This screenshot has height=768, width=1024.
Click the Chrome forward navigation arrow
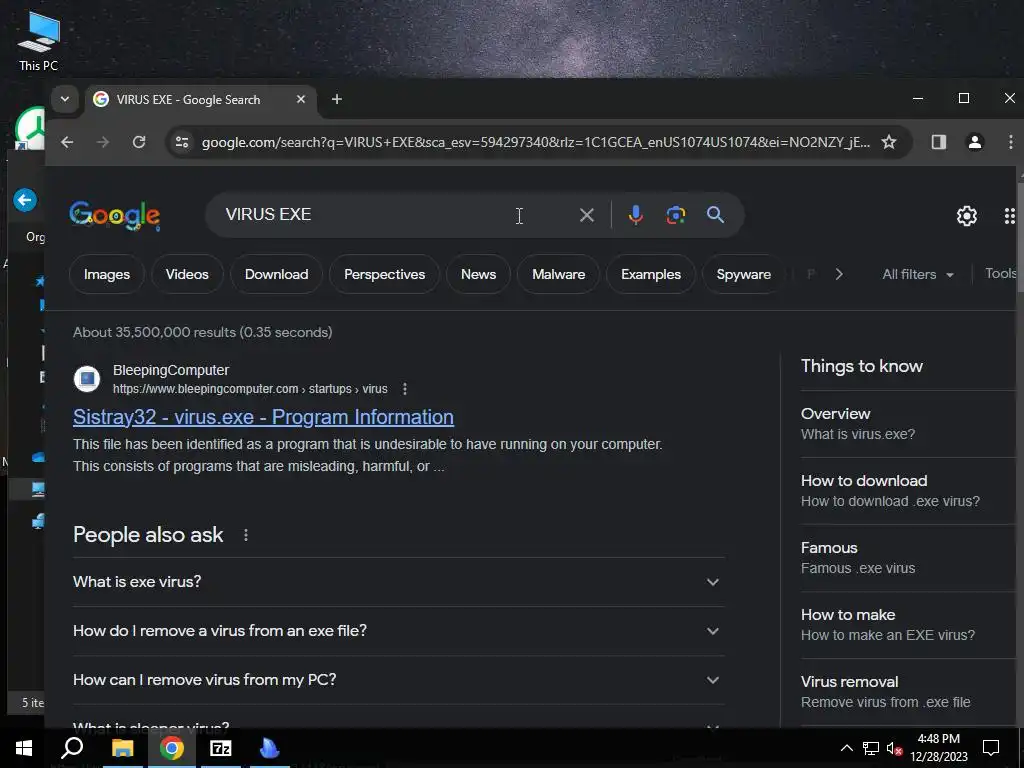[103, 142]
